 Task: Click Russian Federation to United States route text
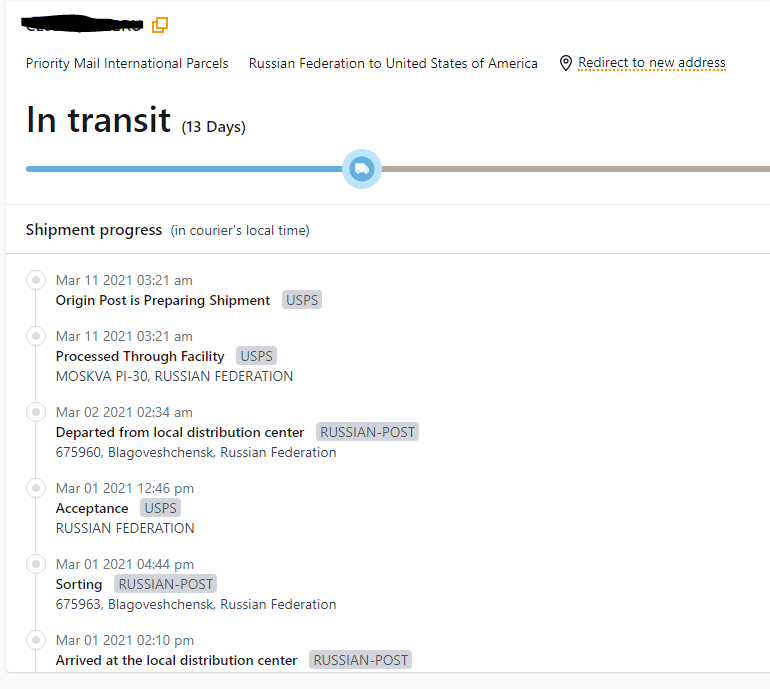click(393, 63)
